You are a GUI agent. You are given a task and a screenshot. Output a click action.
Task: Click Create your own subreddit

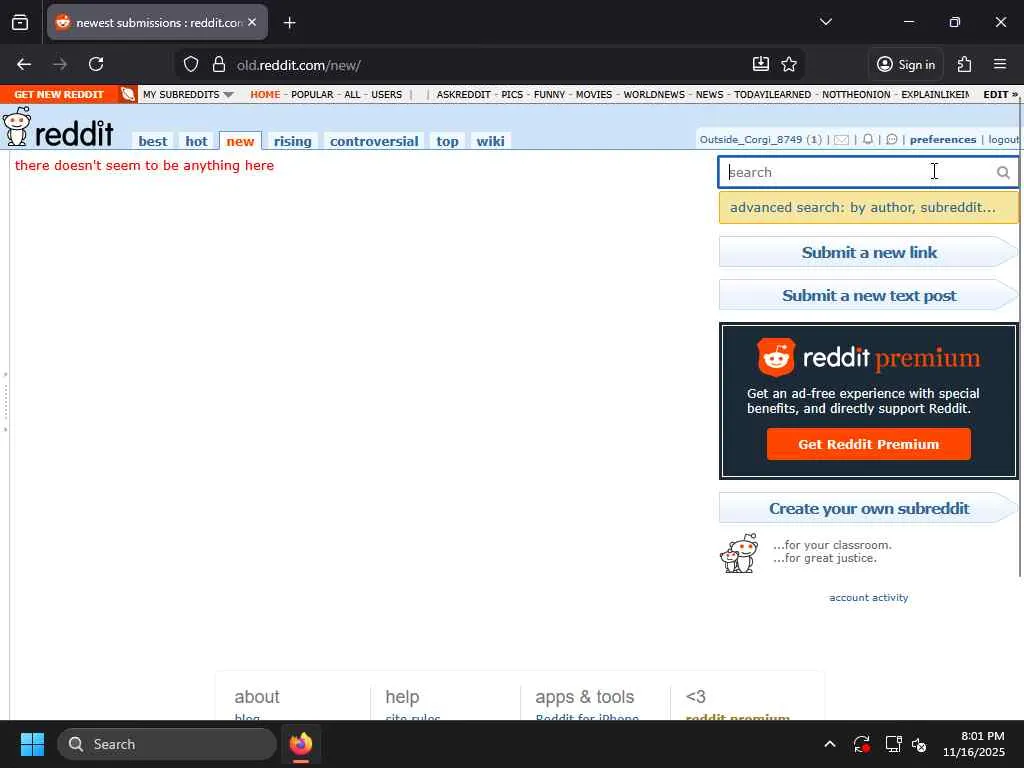click(x=869, y=509)
